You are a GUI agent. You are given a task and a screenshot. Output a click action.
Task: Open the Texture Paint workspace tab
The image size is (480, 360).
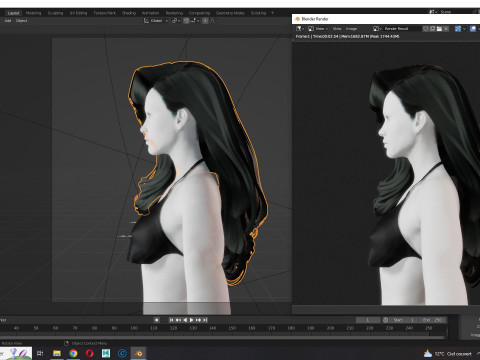pos(105,13)
